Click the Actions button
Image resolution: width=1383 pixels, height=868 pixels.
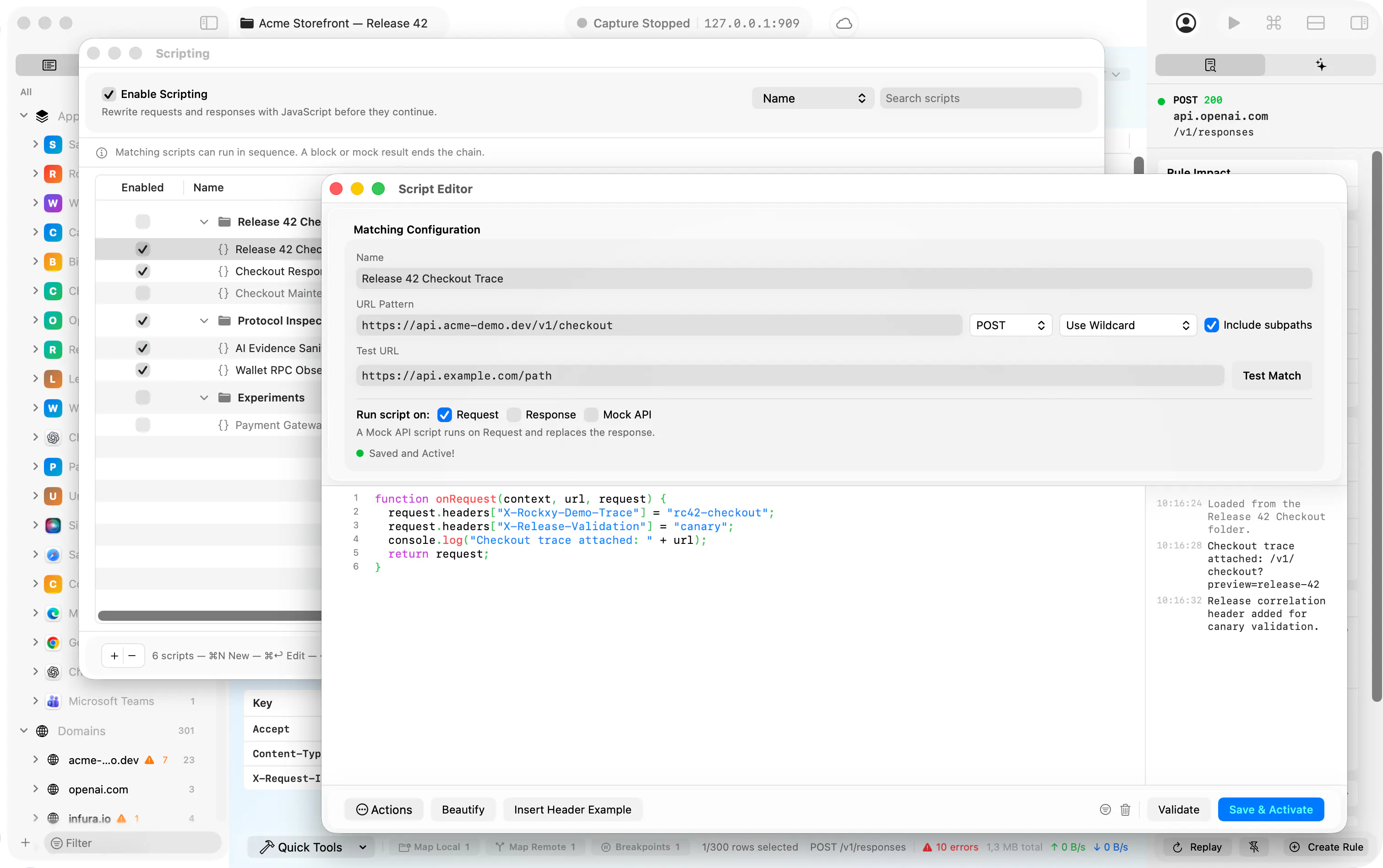point(384,809)
